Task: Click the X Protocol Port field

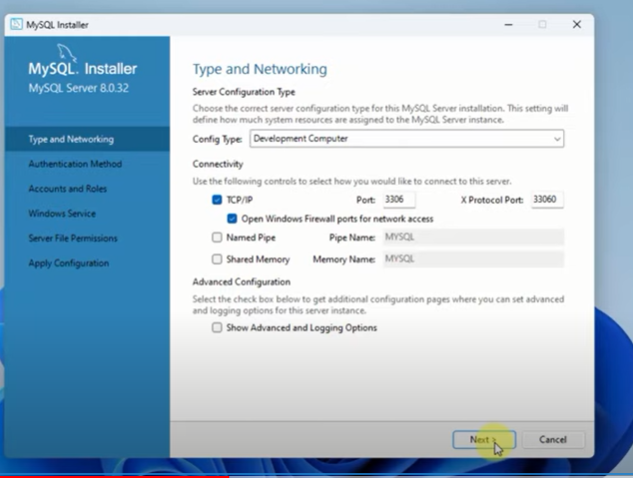Action: point(547,199)
